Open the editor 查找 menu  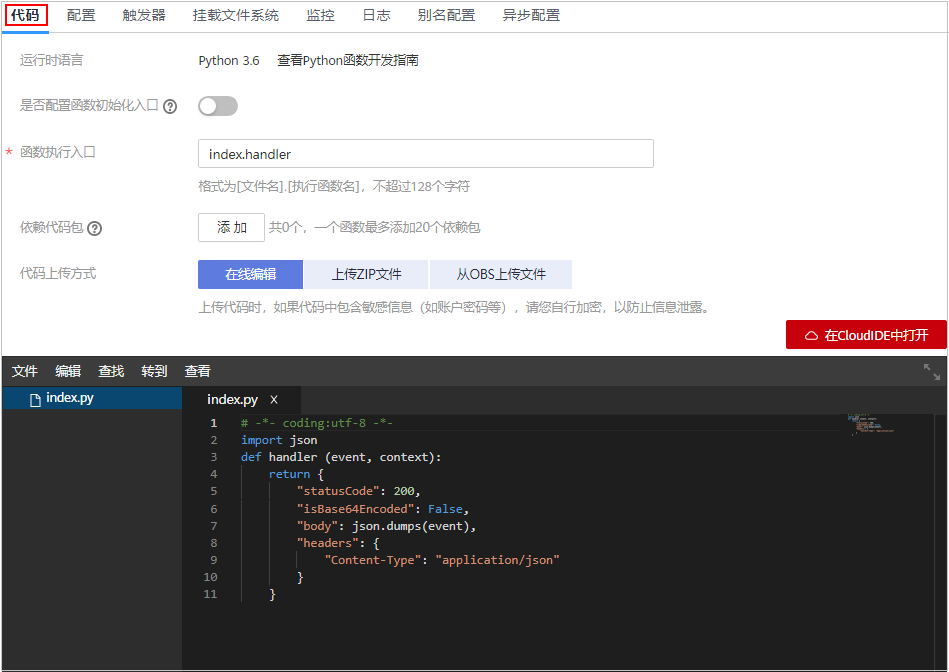111,371
